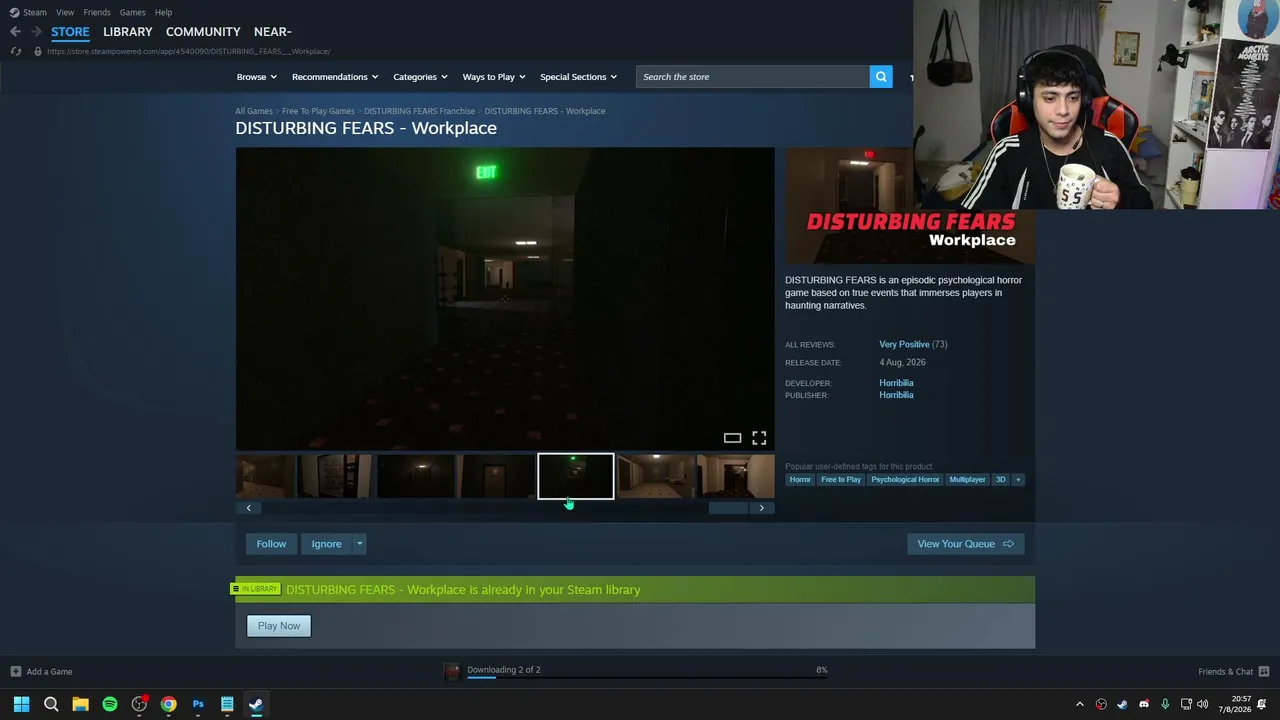Open the Help menu
Screen dimensions: 1280x720
(163, 12)
